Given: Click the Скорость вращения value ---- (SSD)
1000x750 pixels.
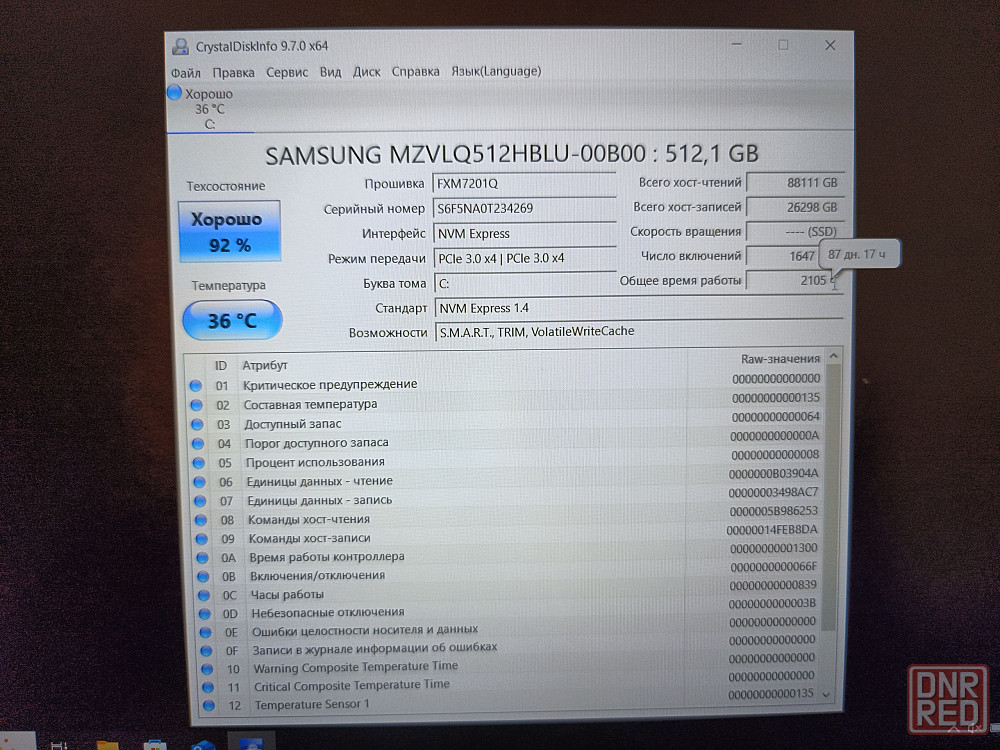Looking at the screenshot, I should click(x=795, y=232).
